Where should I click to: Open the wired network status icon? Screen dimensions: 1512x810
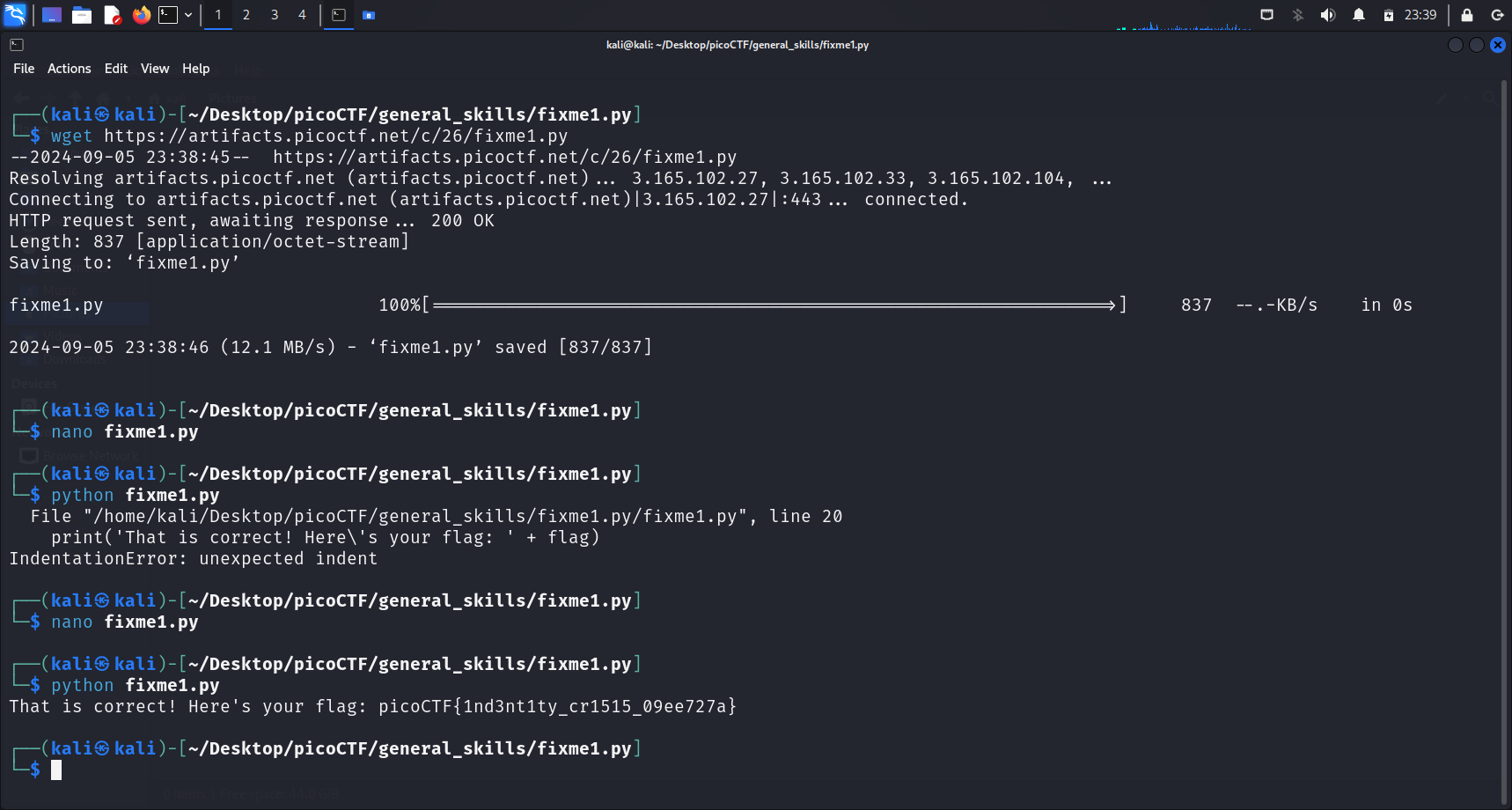click(1266, 15)
